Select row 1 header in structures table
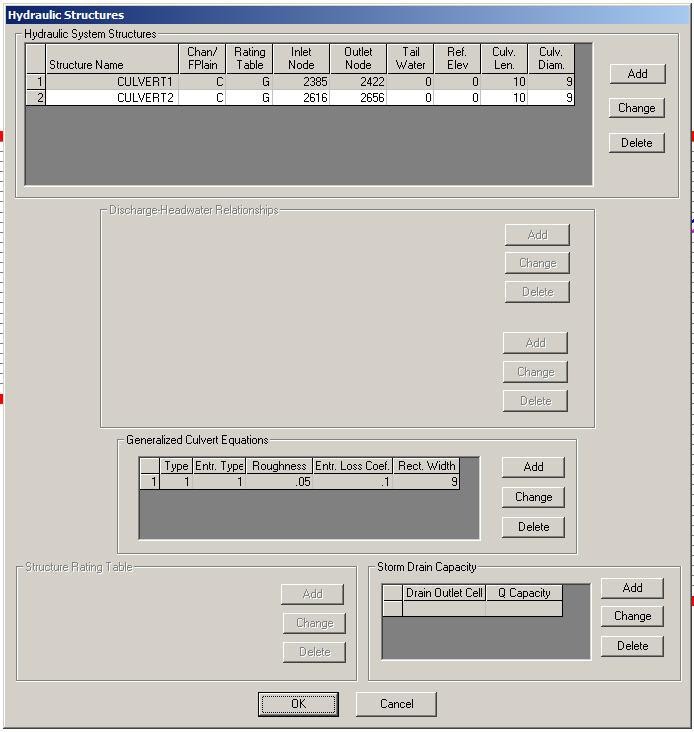Viewport: 694px width, 732px height. (36, 82)
